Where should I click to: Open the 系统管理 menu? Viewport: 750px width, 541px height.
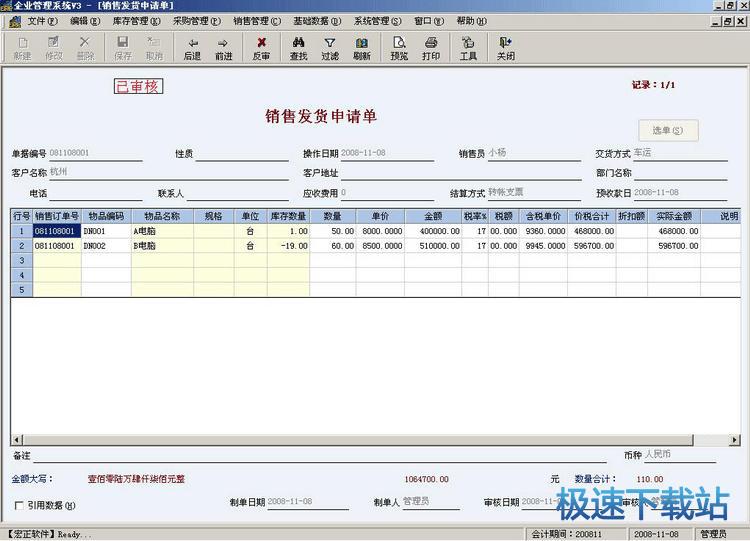click(377, 21)
